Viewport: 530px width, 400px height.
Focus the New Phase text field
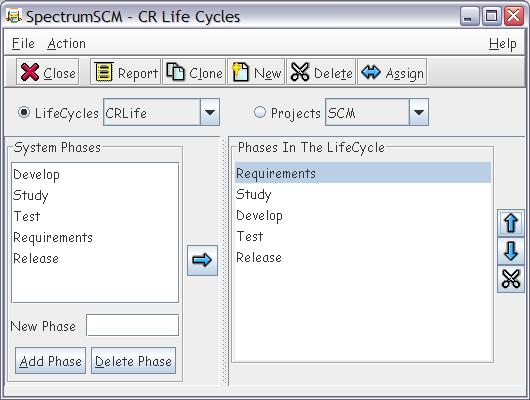click(132, 325)
